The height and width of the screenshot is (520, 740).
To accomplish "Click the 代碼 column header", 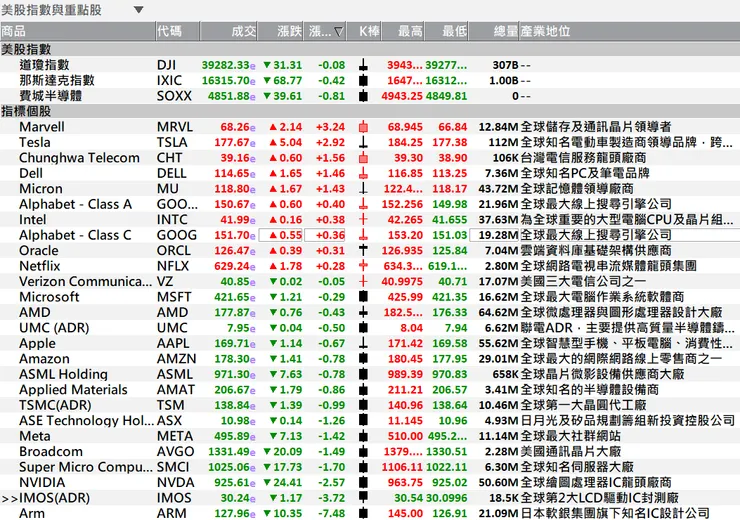I will [x=177, y=32].
